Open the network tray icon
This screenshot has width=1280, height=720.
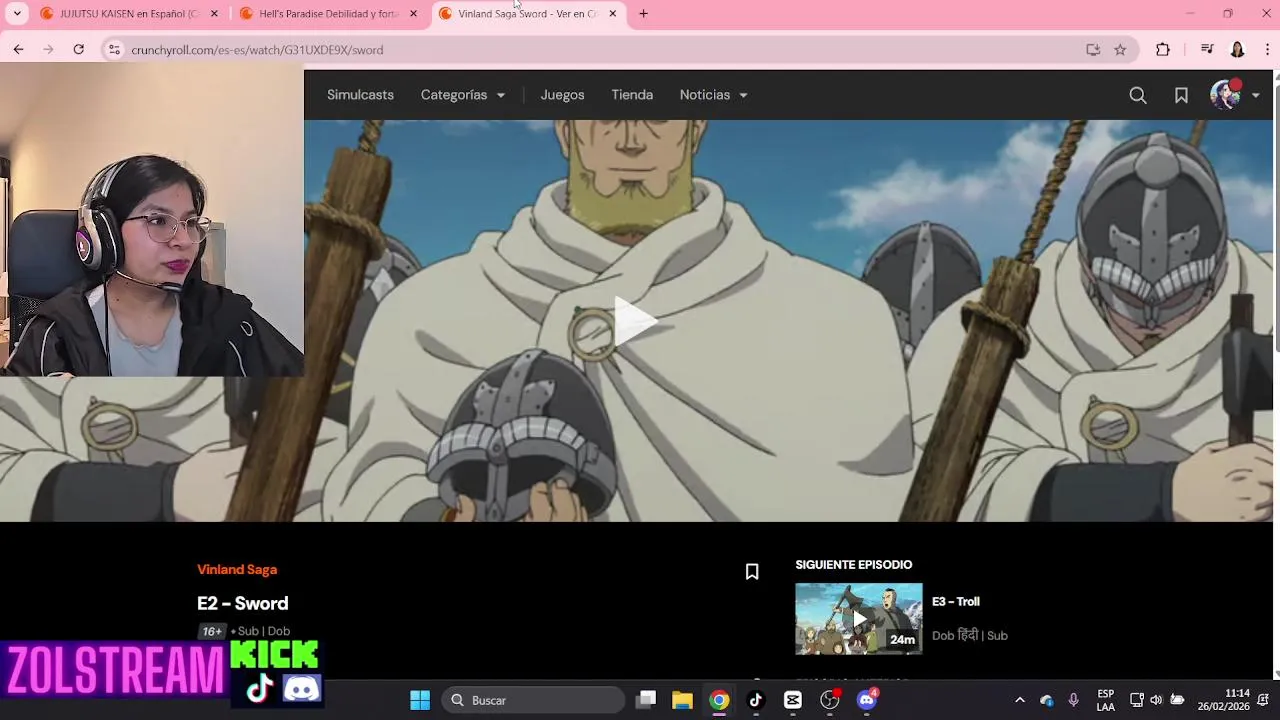[1137, 700]
